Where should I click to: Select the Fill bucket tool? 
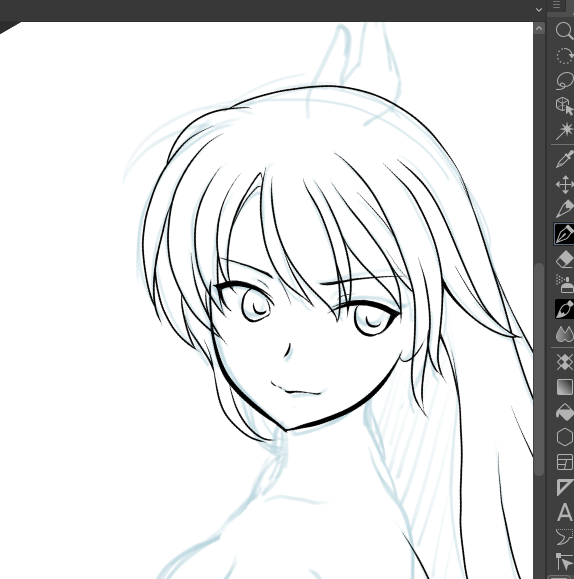click(565, 412)
